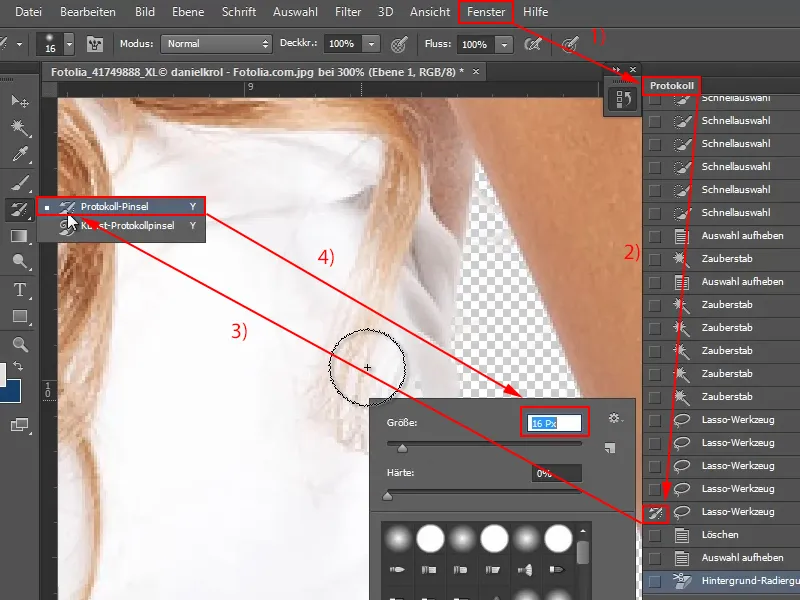The height and width of the screenshot is (600, 800).
Task: Select the Type tool
Action: click(19, 290)
